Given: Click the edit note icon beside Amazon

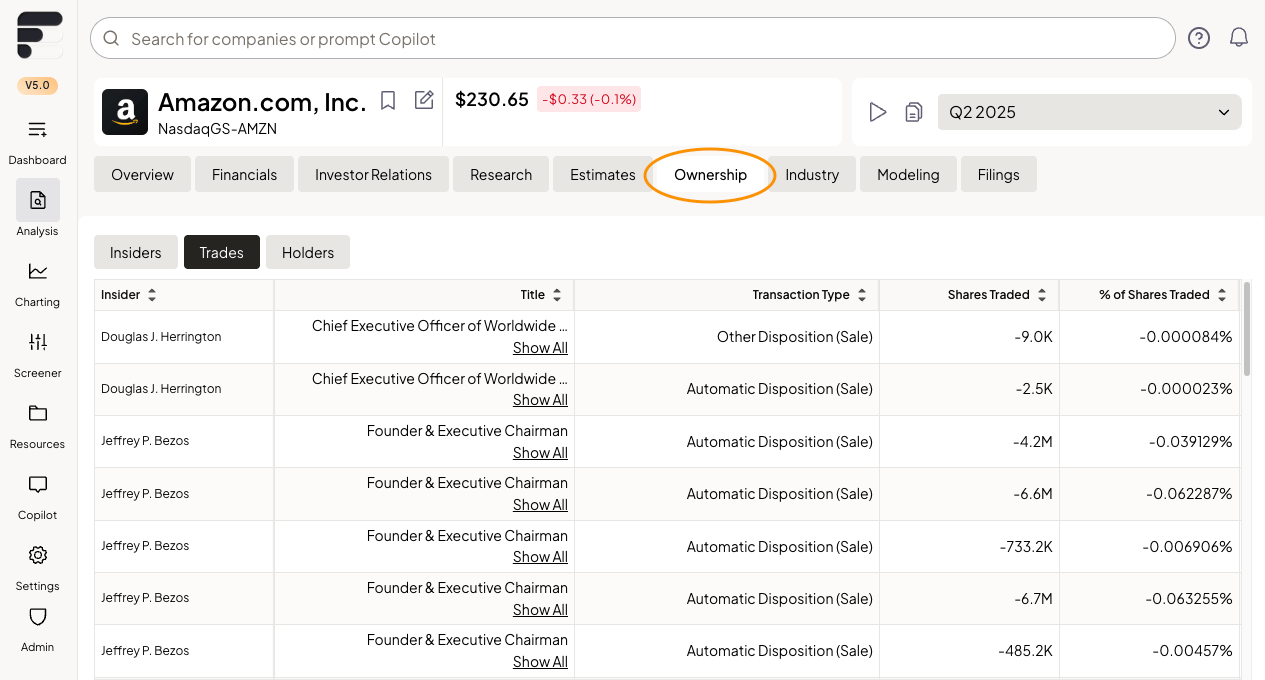Looking at the screenshot, I should (x=424, y=100).
